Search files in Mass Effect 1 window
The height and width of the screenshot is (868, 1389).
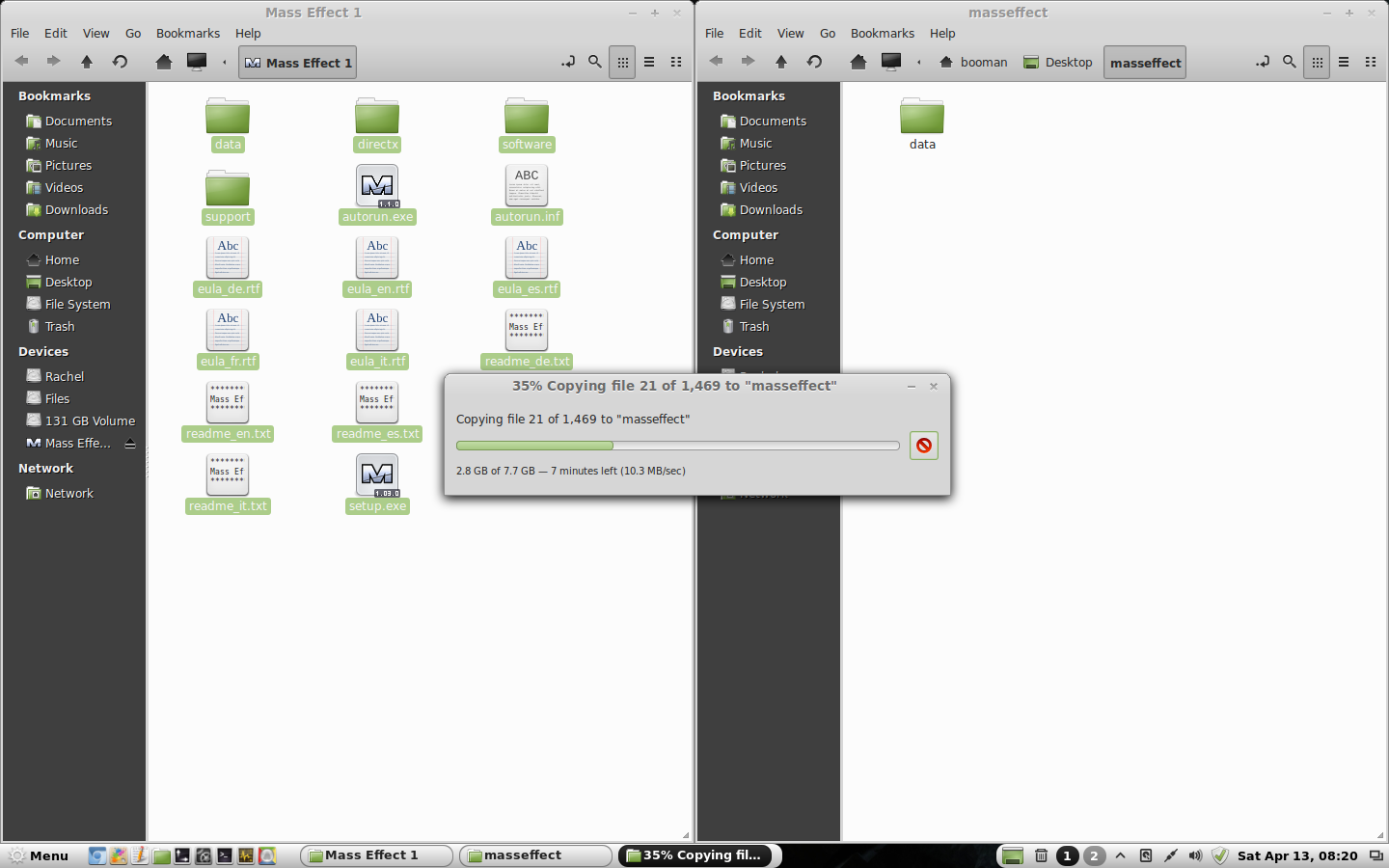(595, 62)
